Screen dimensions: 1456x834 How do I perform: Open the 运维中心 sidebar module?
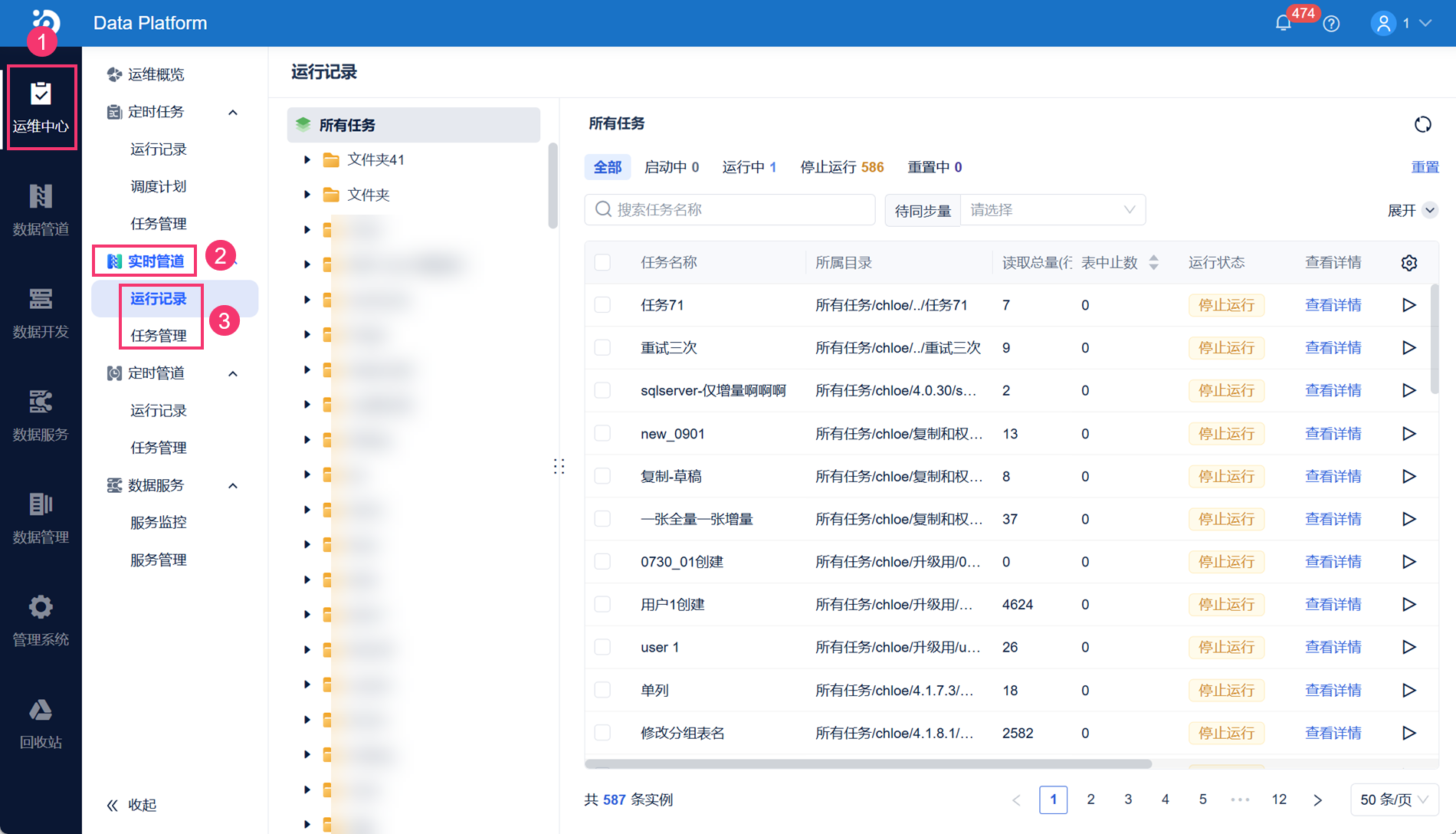pos(41,107)
